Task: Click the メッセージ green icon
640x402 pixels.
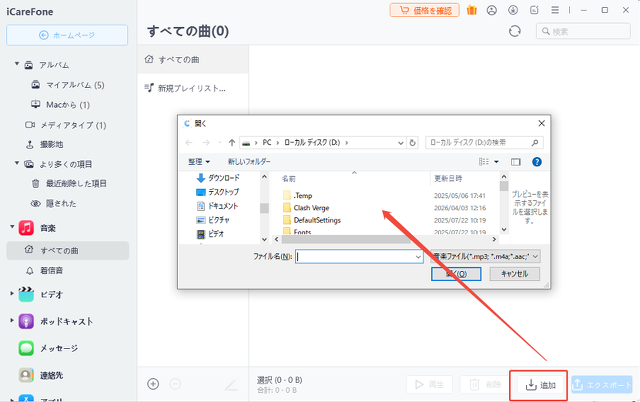Action: click(26, 348)
